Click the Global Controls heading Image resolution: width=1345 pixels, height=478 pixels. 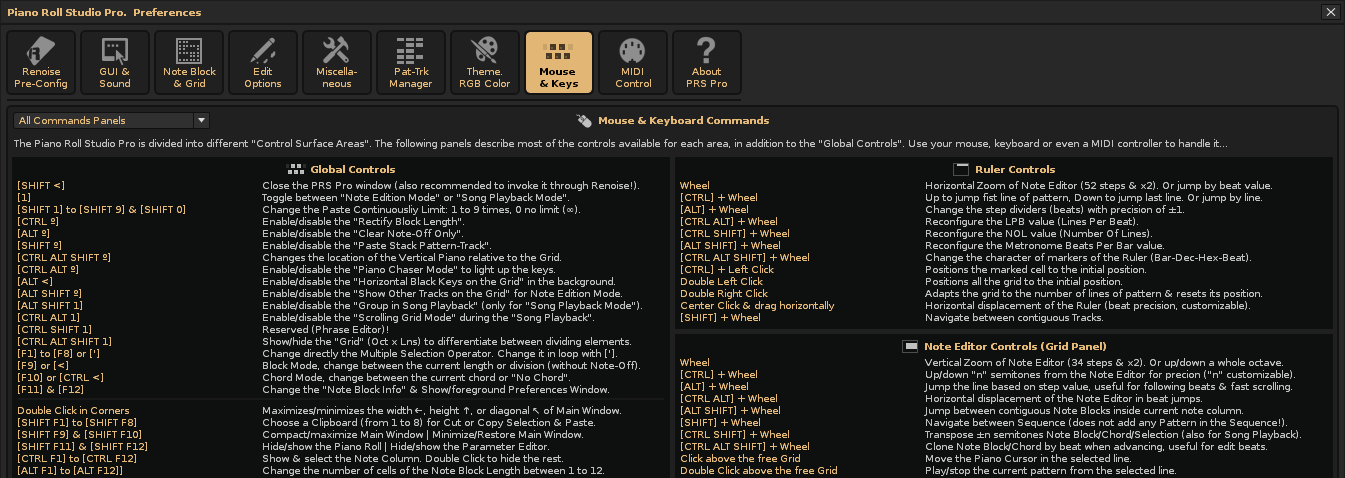(352, 169)
